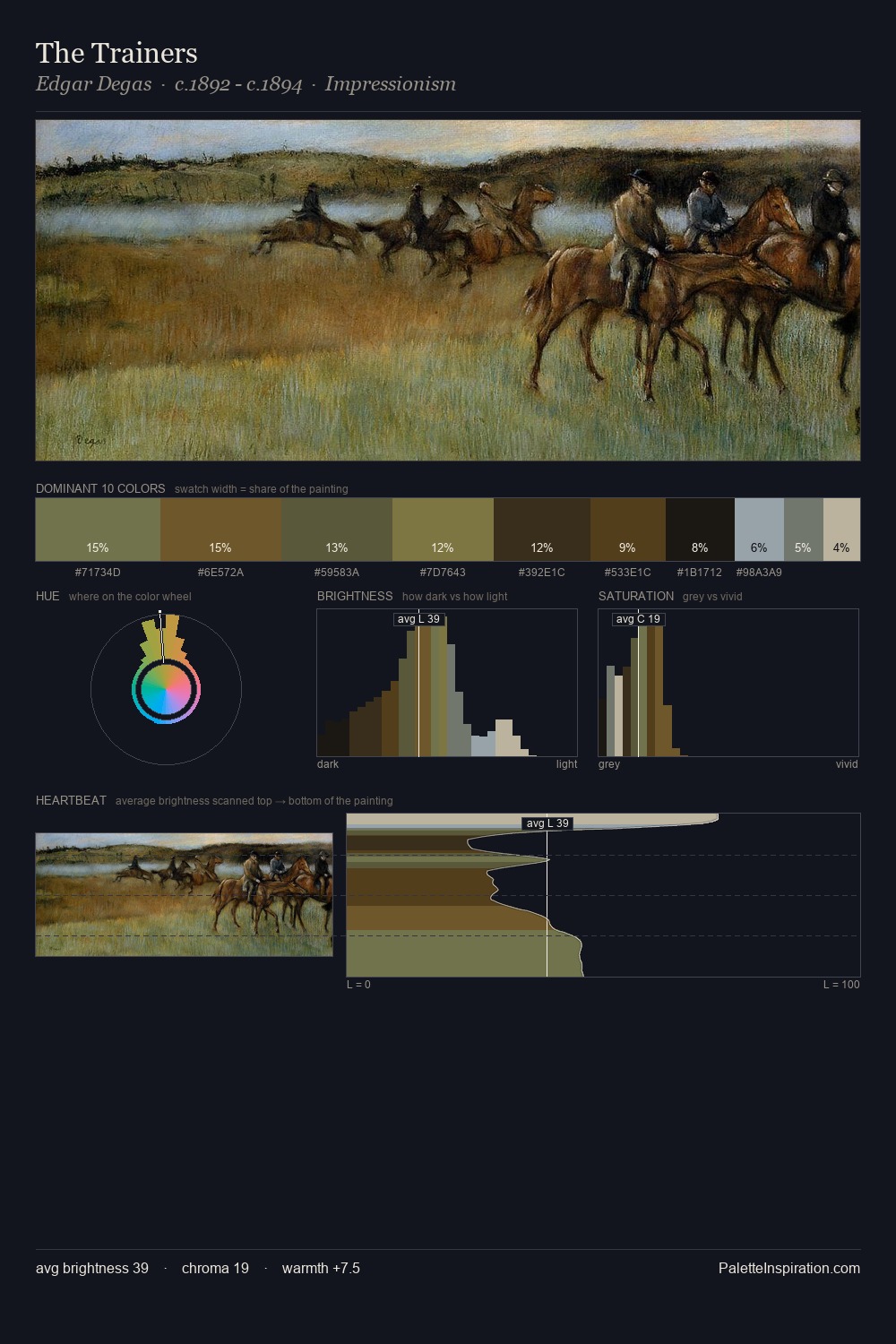The width and height of the screenshot is (896, 1344).
Task: Click the 'vivid' saturation axis label
Action: 847,764
